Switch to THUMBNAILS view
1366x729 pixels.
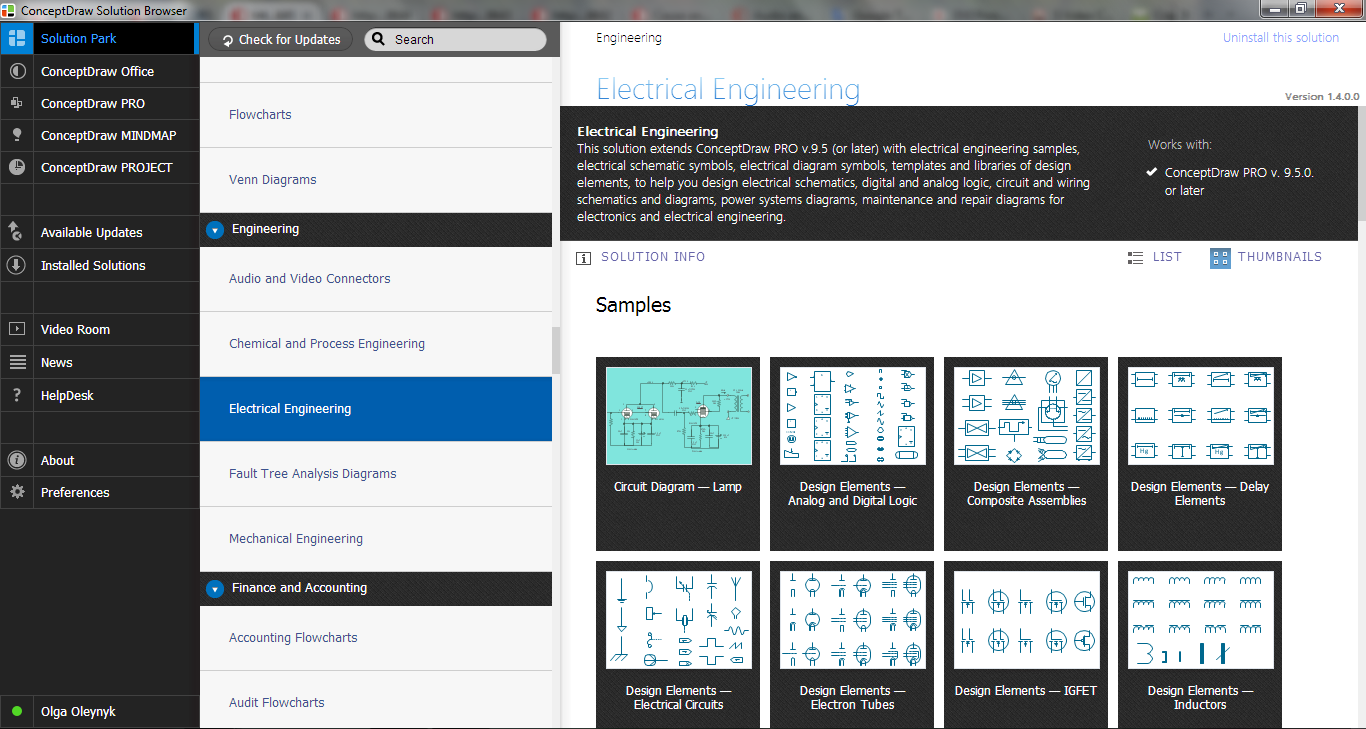pos(1280,257)
